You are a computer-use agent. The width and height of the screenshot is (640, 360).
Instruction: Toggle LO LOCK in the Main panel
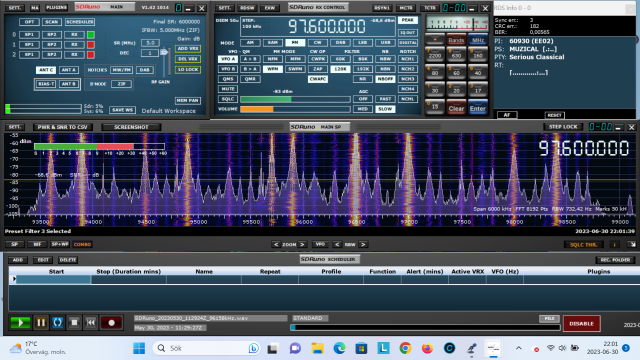click(x=188, y=69)
